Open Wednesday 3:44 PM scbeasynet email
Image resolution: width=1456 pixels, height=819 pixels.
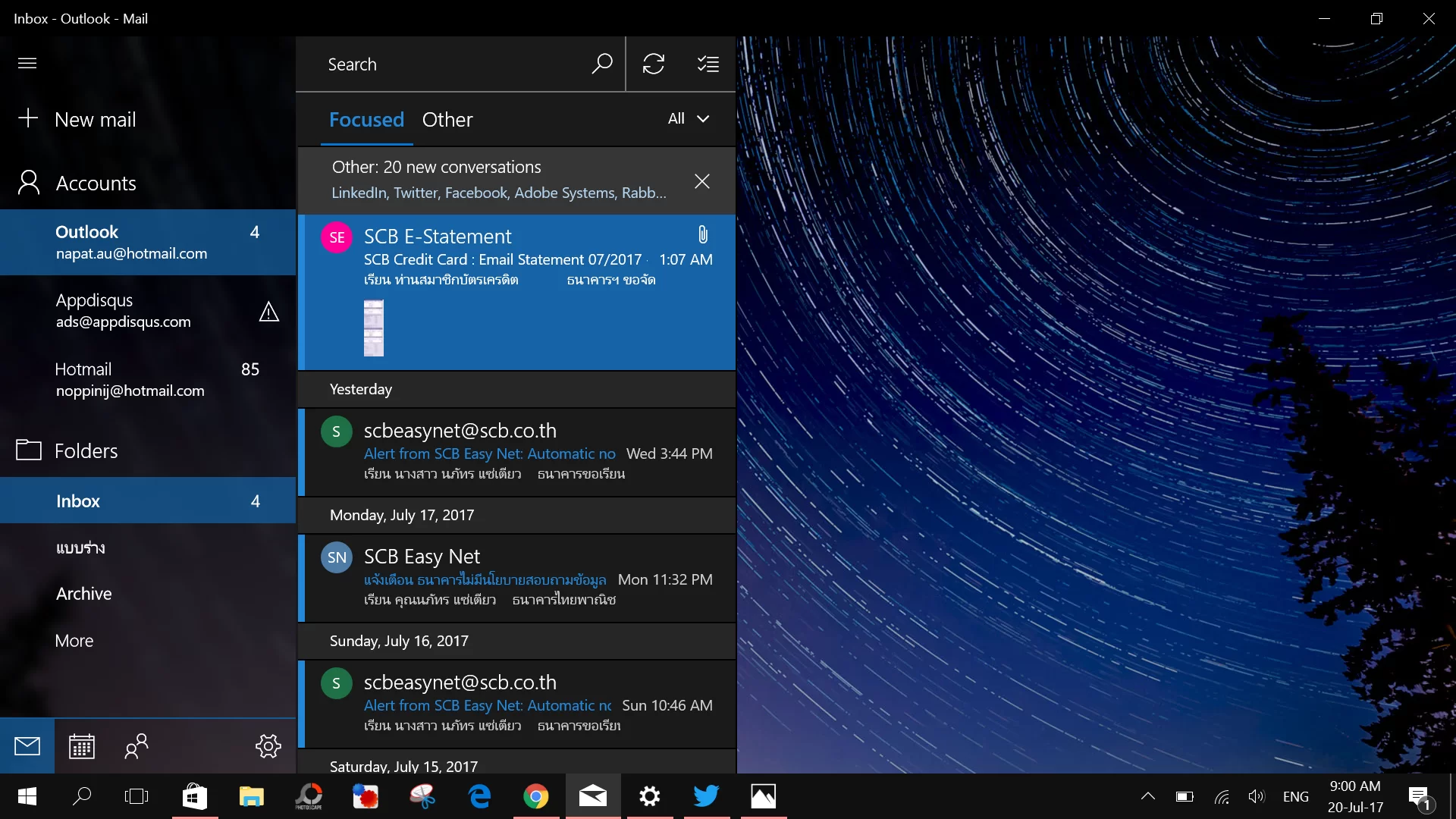click(x=517, y=453)
